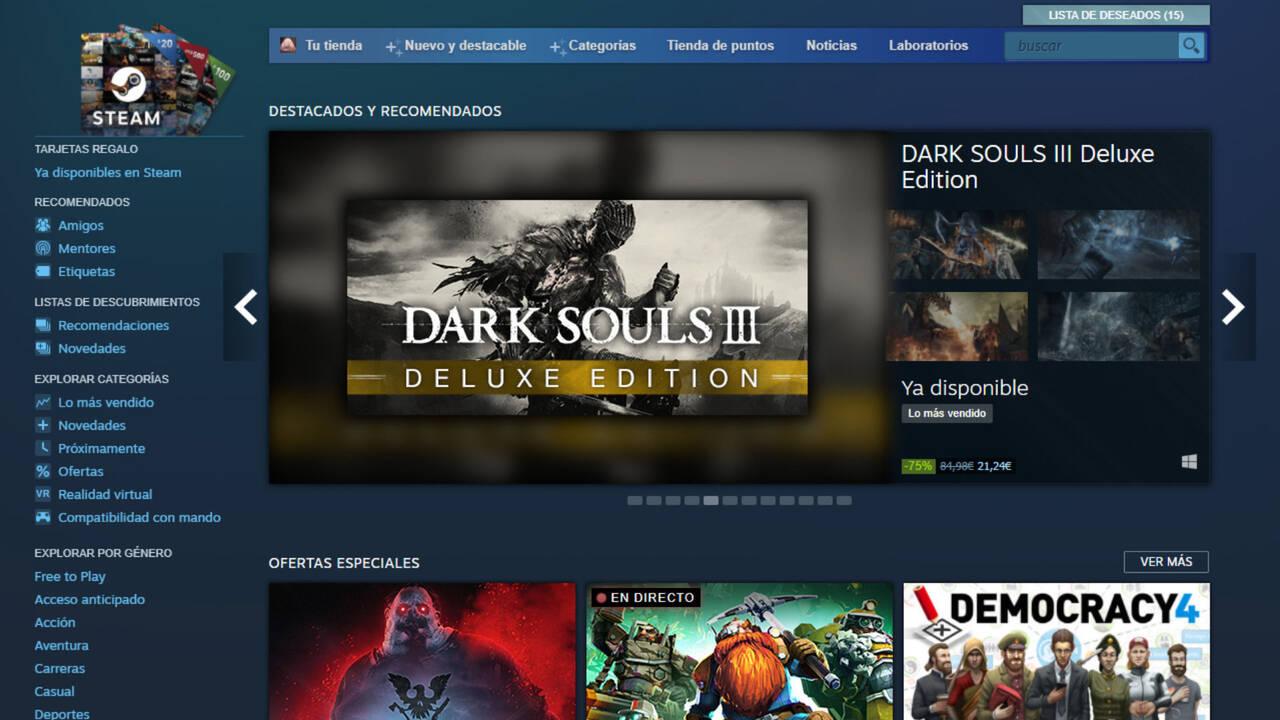Screen dimensions: 1280x720
Task: Open the Deportes genre link
Action: tap(62, 713)
